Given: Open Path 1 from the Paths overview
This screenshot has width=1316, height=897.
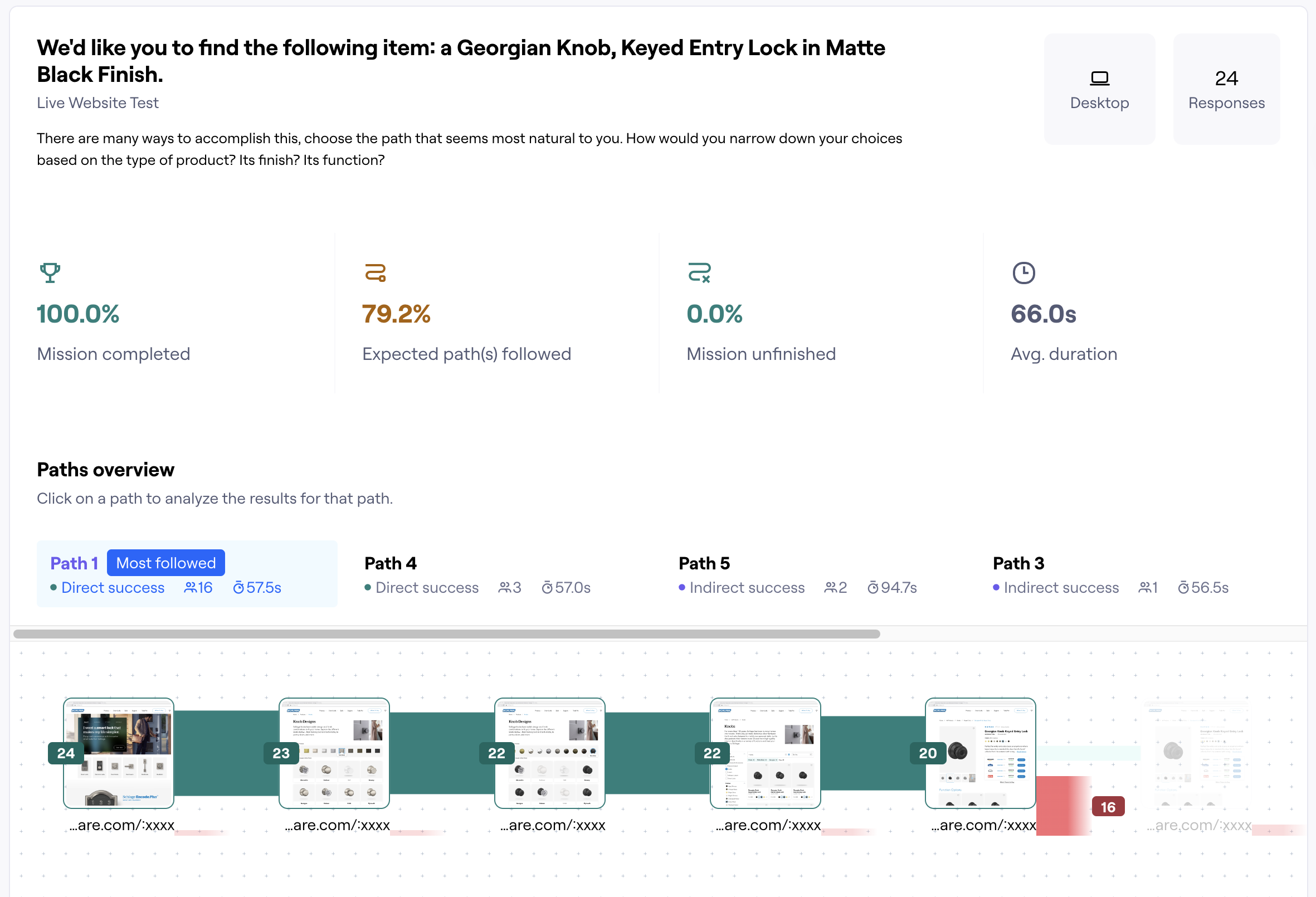Looking at the screenshot, I should coord(74,562).
